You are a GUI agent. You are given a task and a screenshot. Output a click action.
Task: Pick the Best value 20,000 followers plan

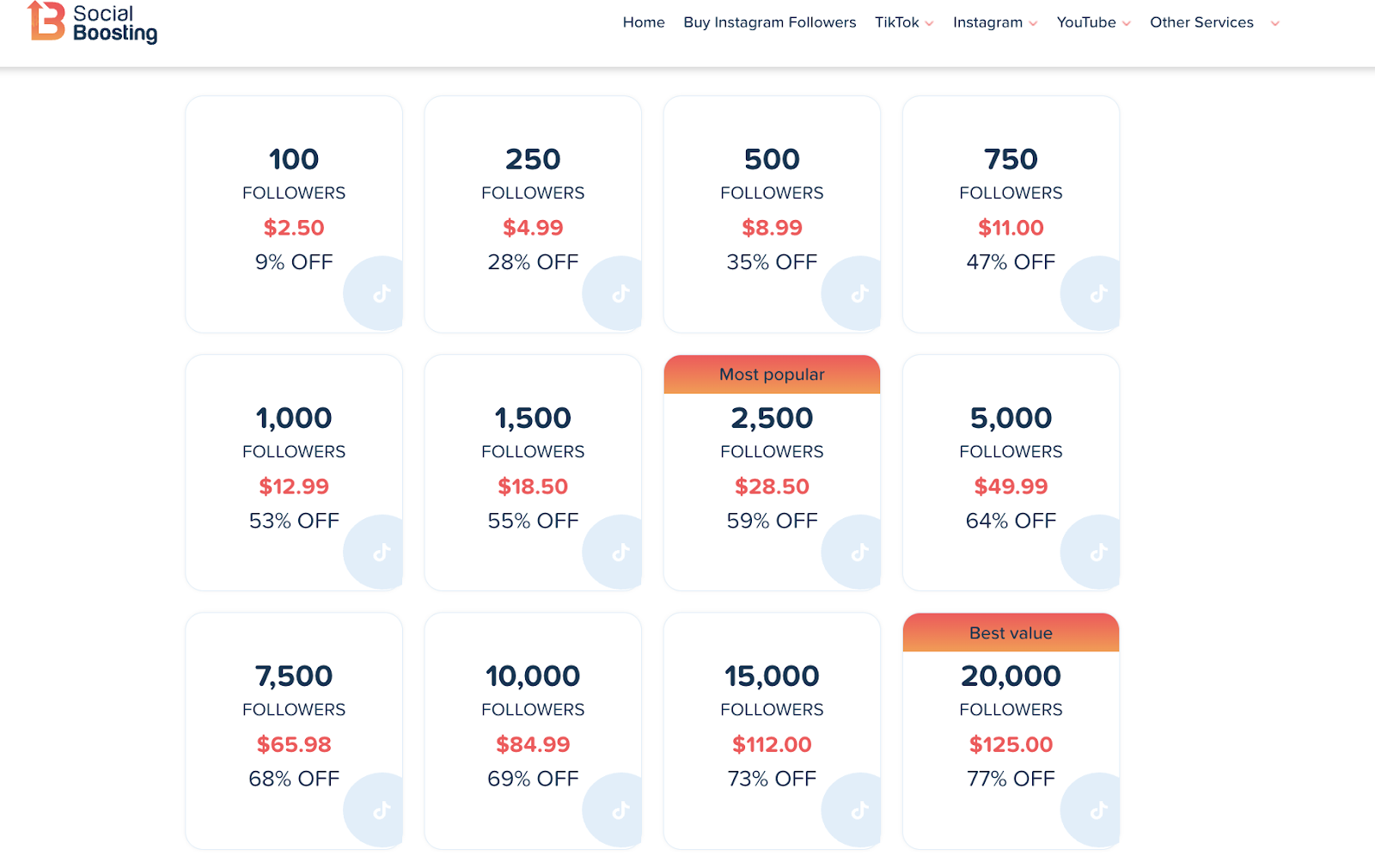click(x=1011, y=730)
